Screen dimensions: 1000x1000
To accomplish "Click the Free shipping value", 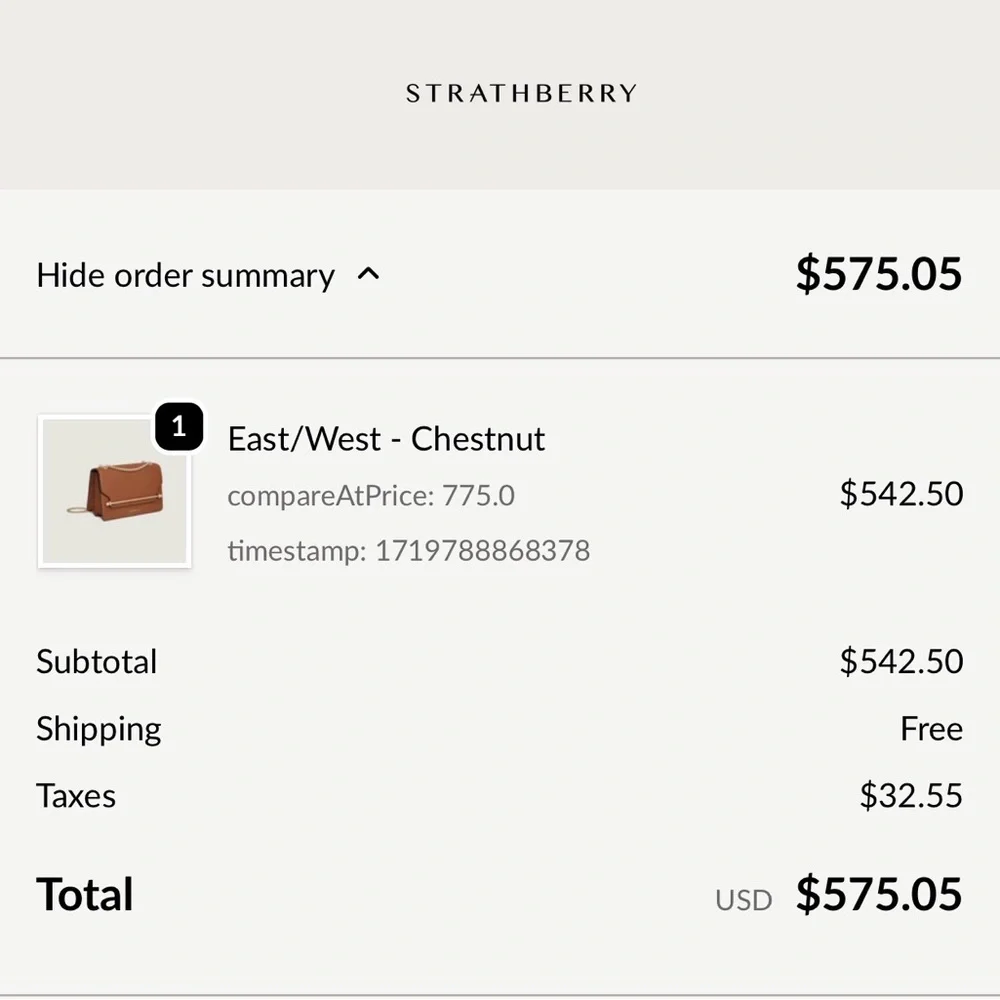I will point(931,729).
